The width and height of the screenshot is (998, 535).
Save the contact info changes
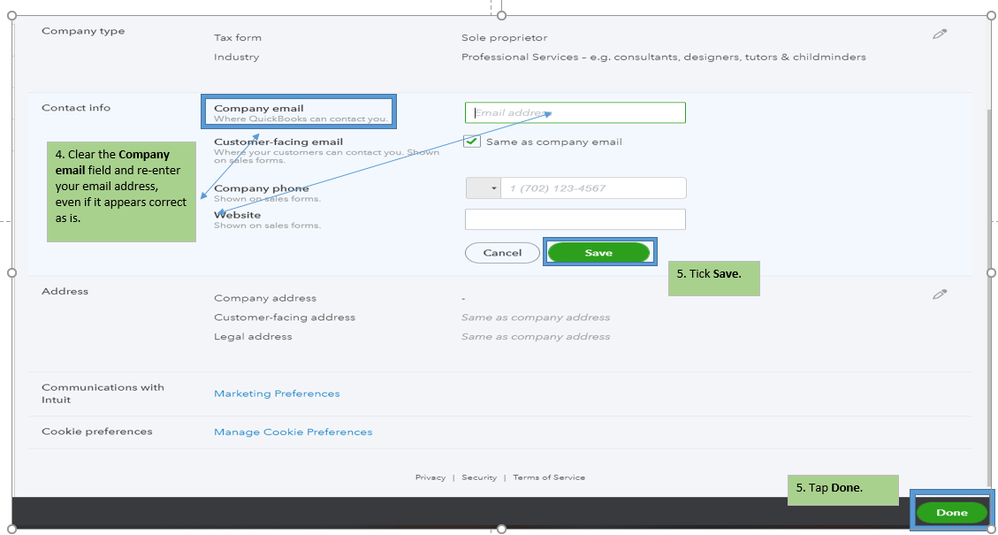(x=599, y=253)
